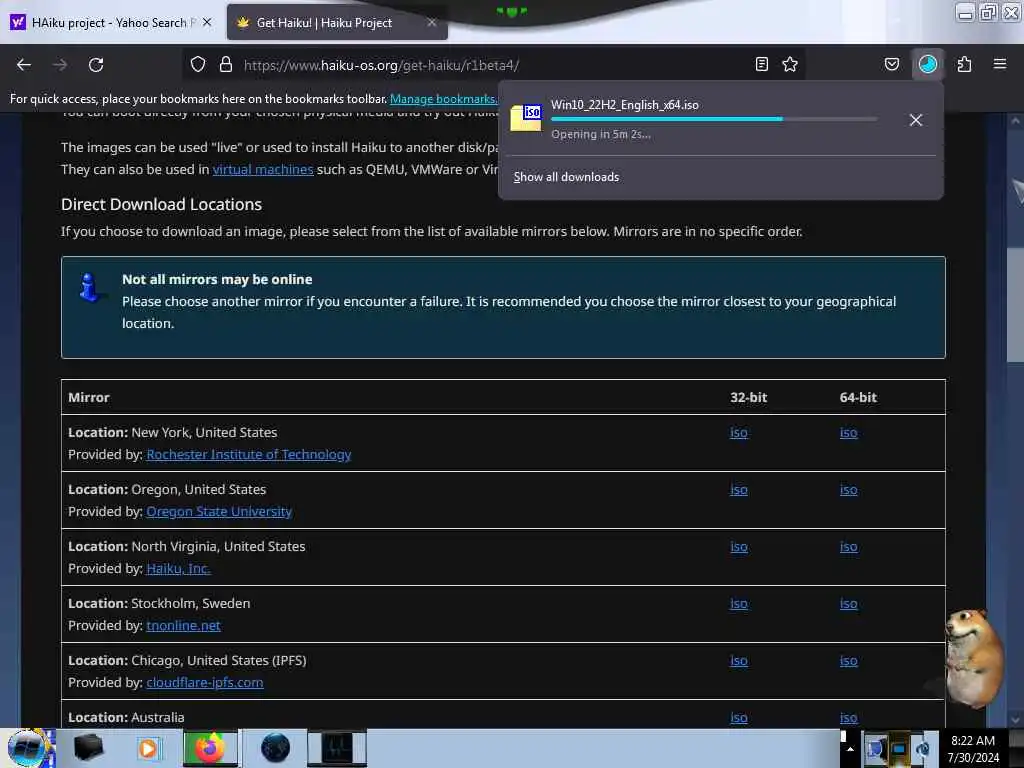Open the Haiku, Inc. provider link
The width and height of the screenshot is (1024, 768).
(178, 569)
